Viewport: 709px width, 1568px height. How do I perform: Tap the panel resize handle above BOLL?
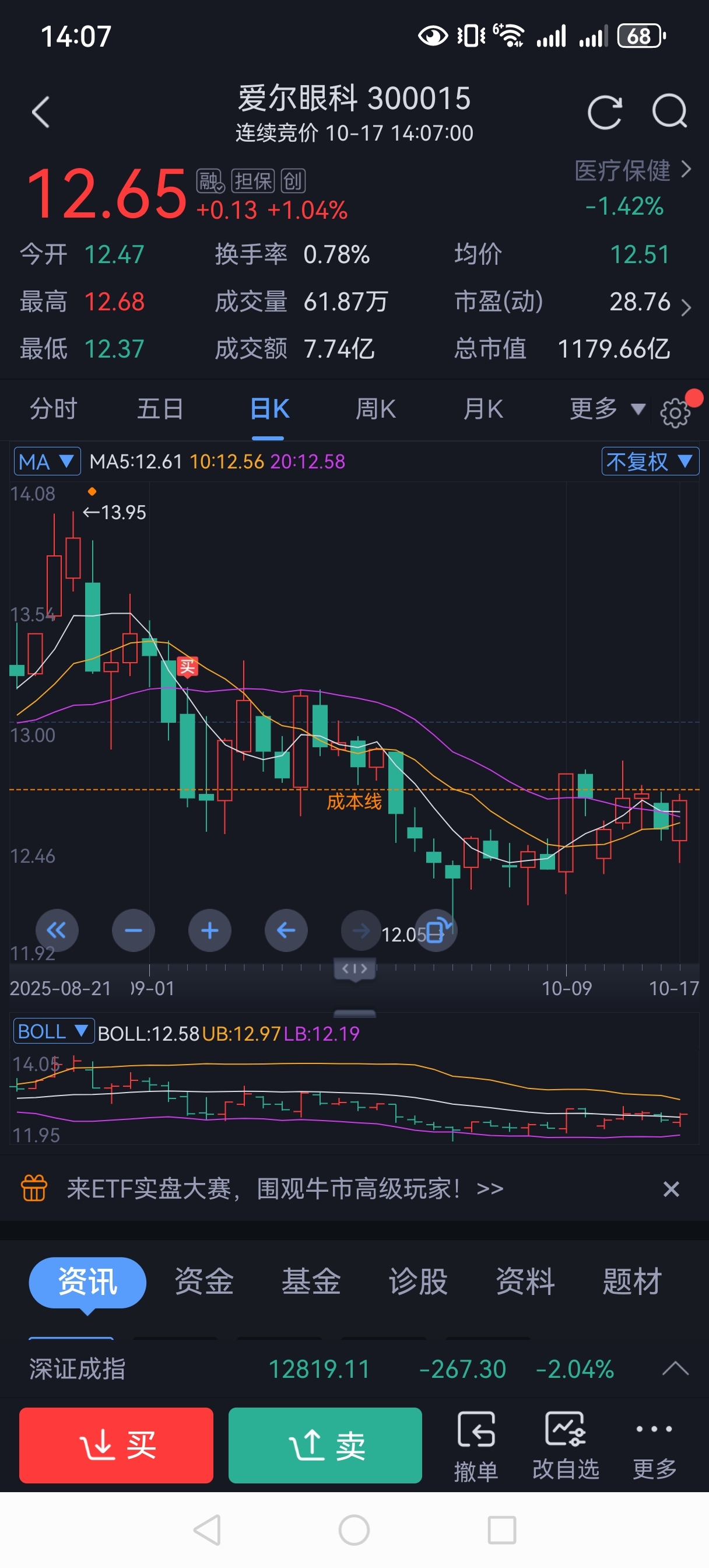coord(355,1013)
